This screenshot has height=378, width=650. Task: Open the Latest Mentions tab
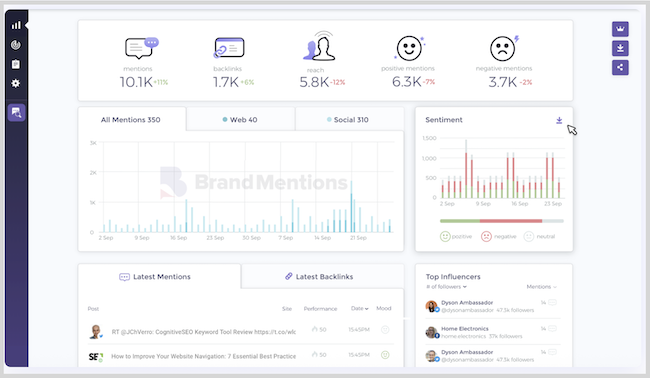(159, 276)
